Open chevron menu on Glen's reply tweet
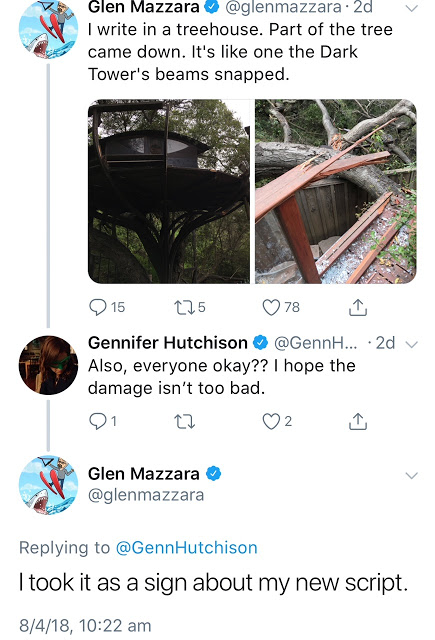 click(x=412, y=476)
